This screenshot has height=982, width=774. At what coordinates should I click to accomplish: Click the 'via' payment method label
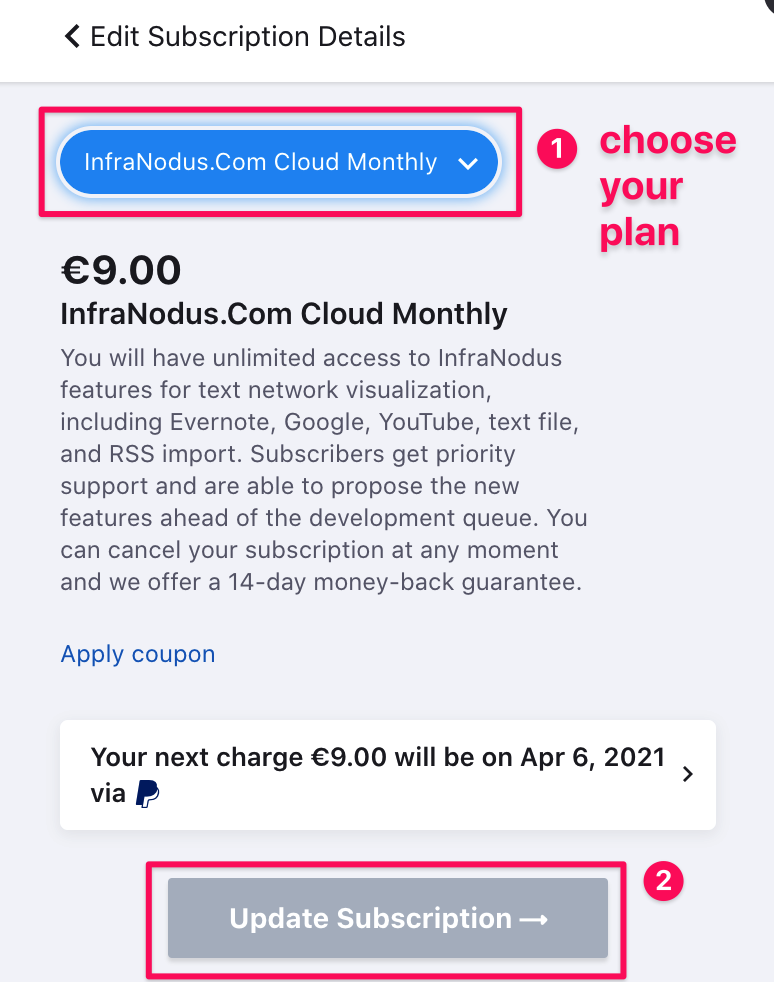(x=108, y=793)
